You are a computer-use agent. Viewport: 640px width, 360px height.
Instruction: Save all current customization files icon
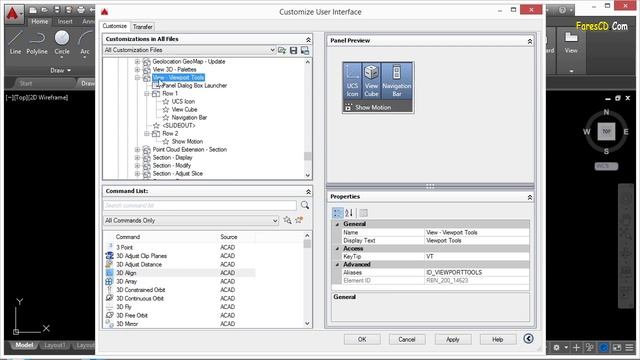[x=293, y=50]
